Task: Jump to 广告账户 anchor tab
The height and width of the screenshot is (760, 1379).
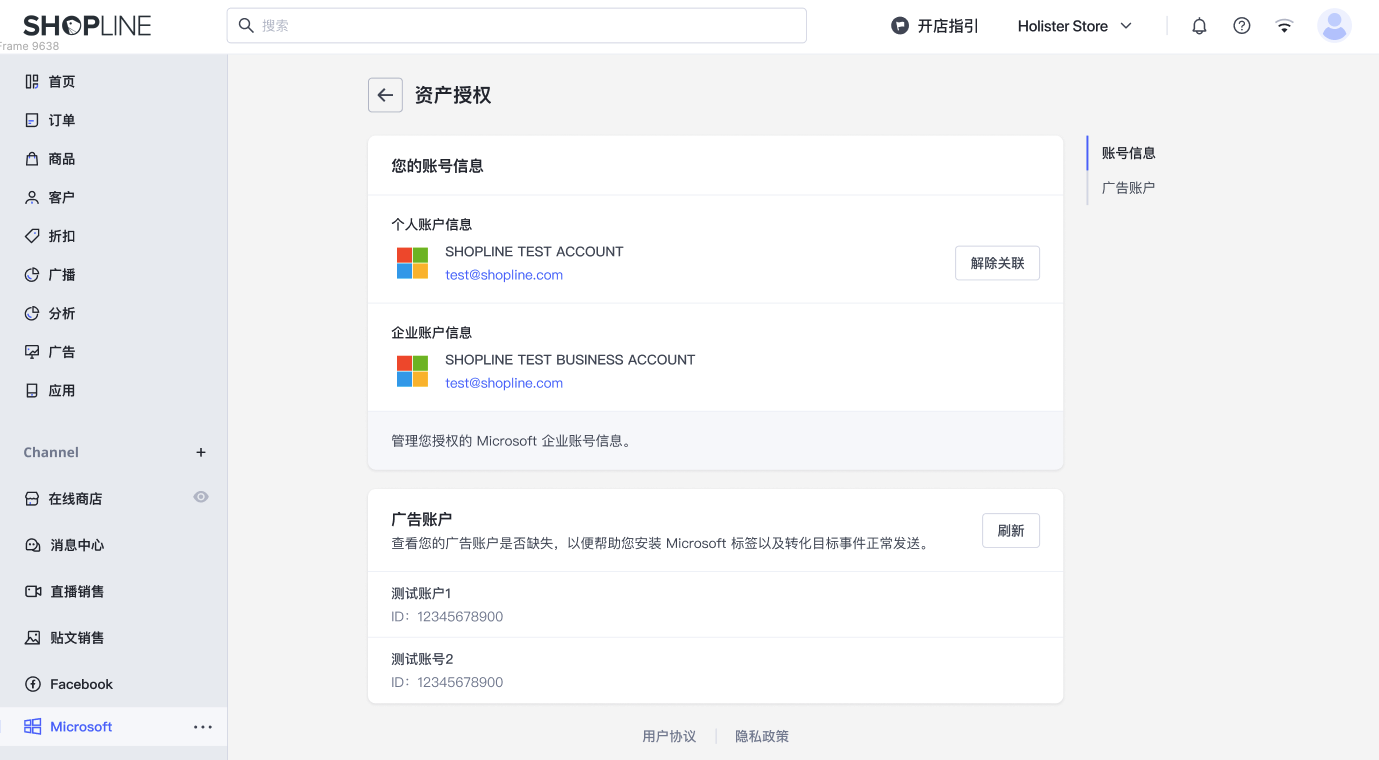Action: click(x=1128, y=188)
